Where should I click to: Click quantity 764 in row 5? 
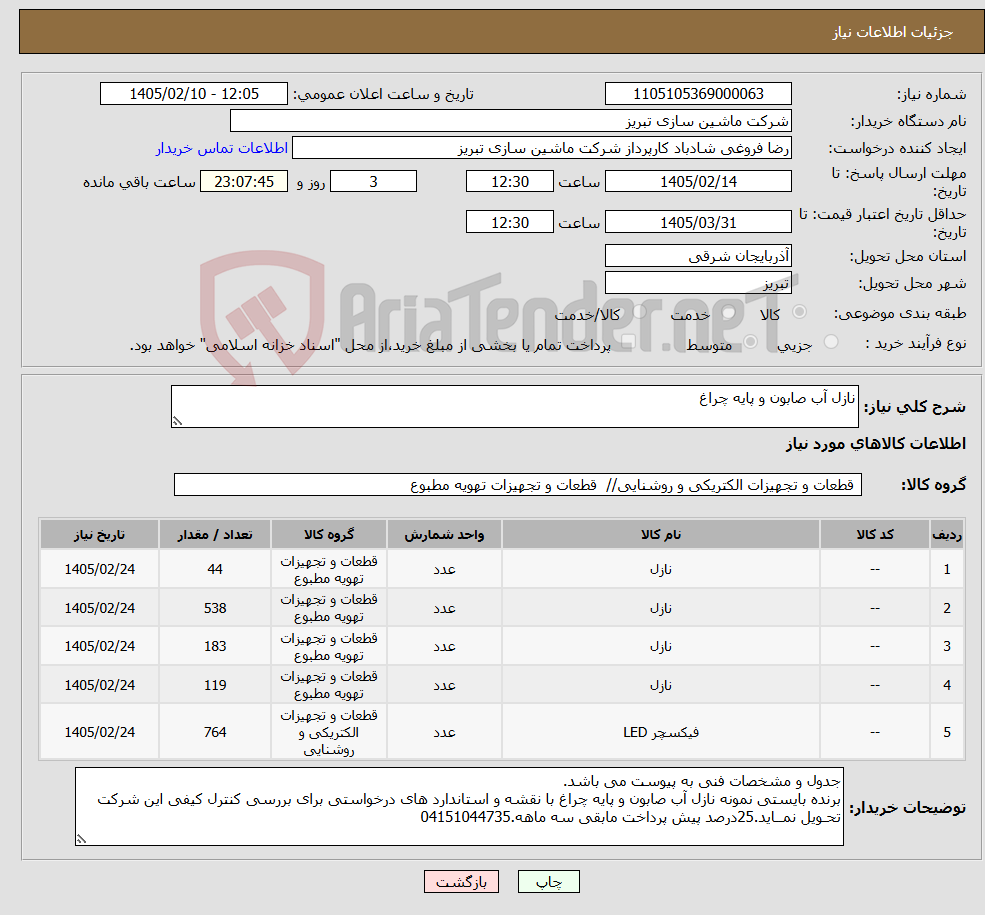(x=215, y=732)
